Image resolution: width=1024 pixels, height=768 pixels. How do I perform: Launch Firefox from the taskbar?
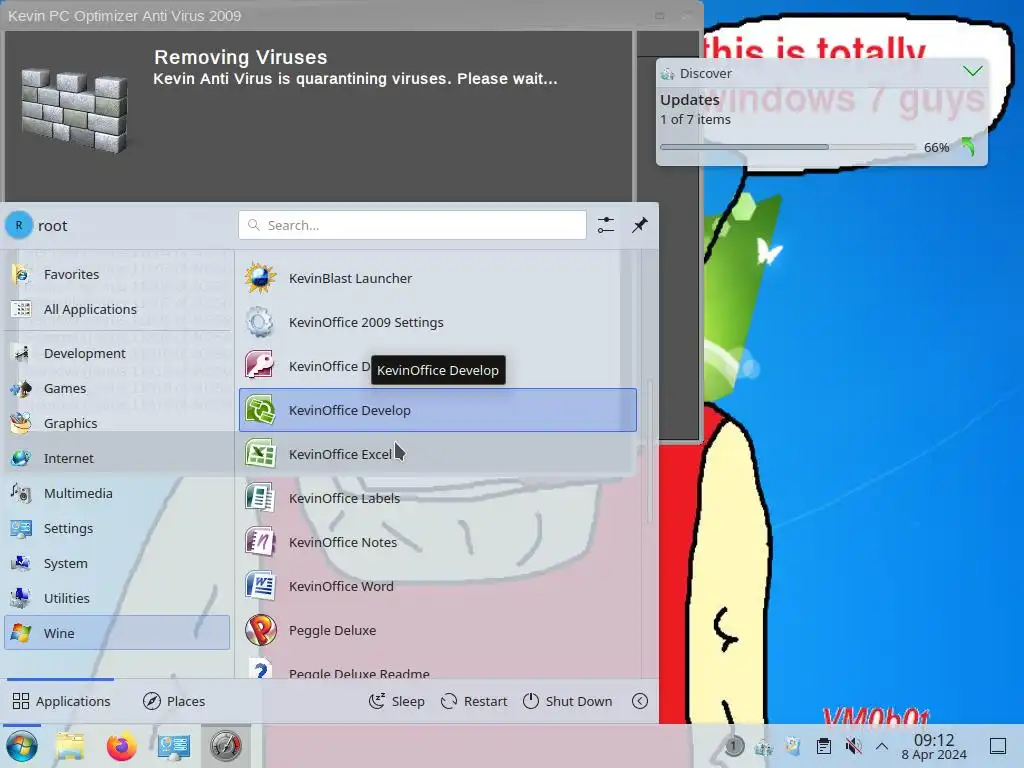tap(121, 746)
